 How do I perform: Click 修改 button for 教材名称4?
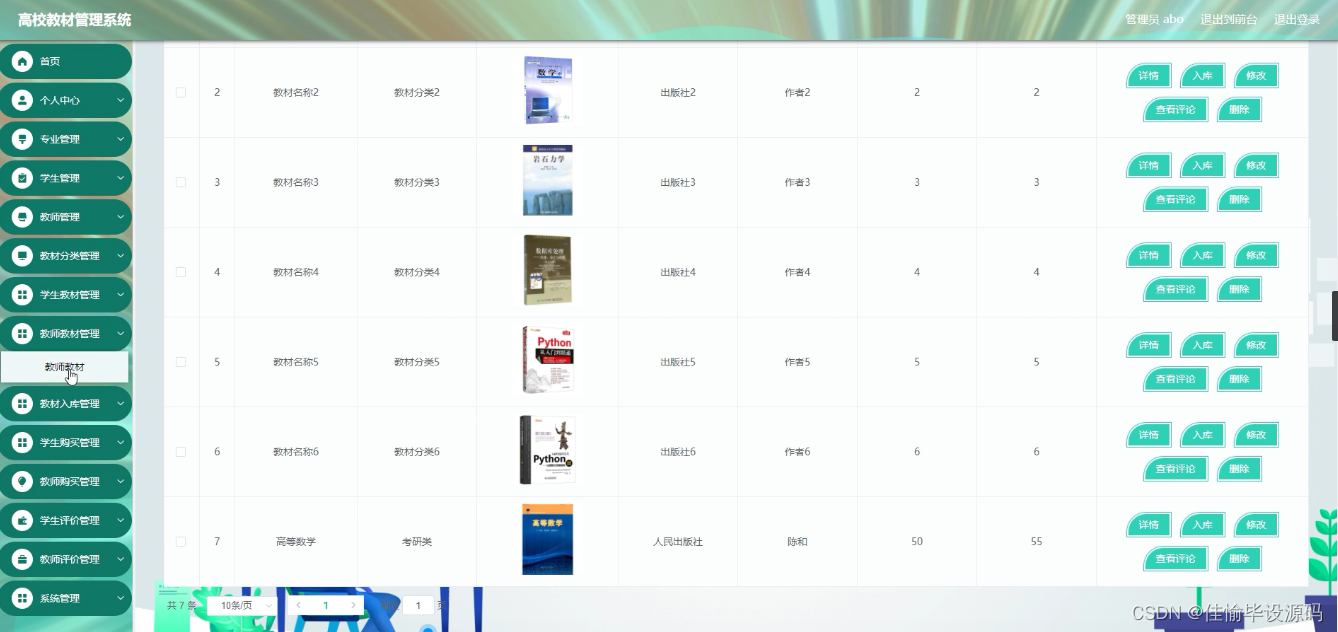click(x=1256, y=255)
